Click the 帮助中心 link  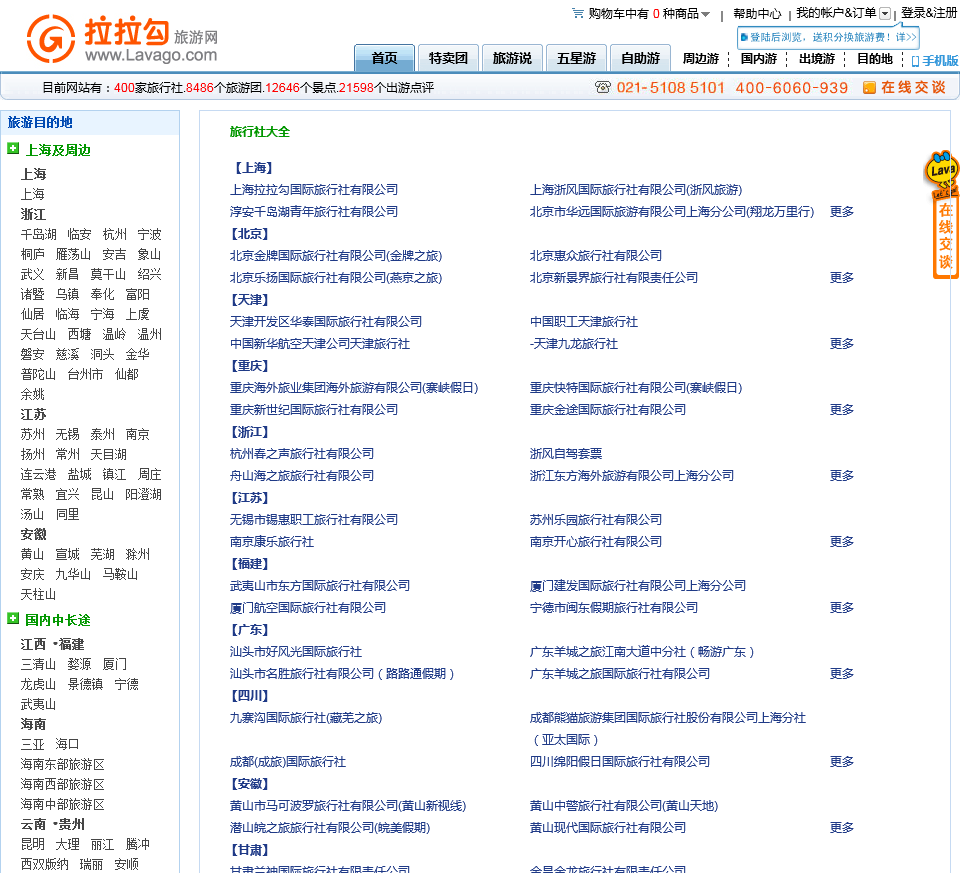point(757,13)
